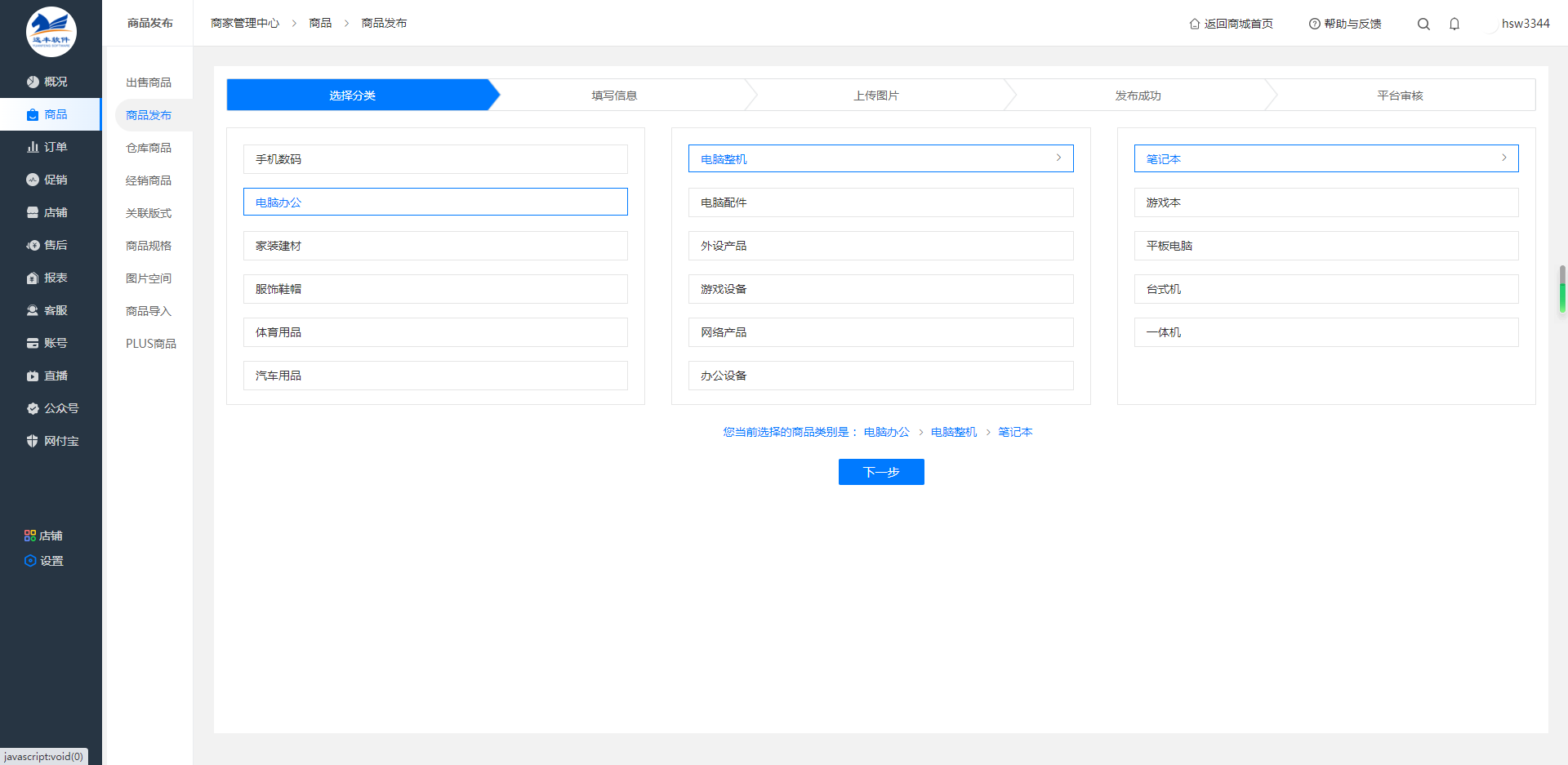Click the 选择分类 step tab
Image resolution: width=1568 pixels, height=765 pixels.
[363, 95]
